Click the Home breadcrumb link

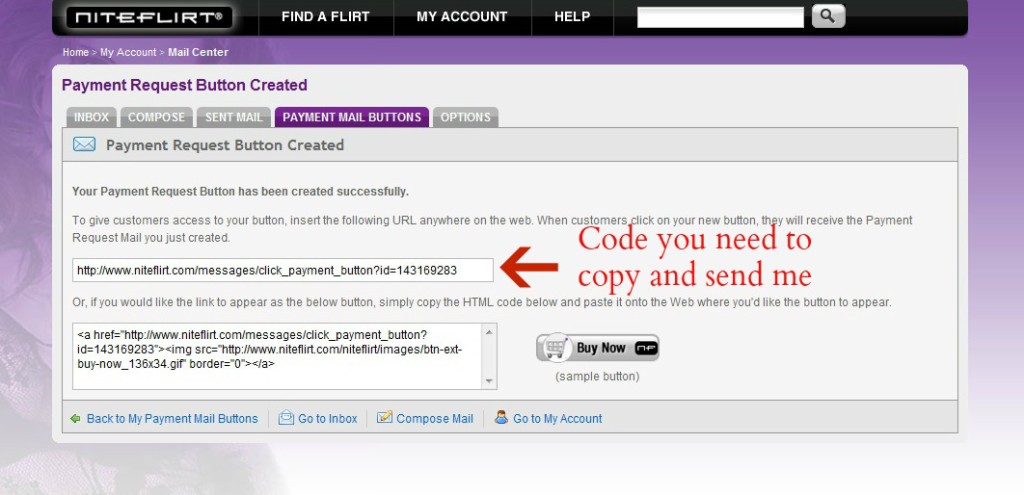(x=76, y=52)
